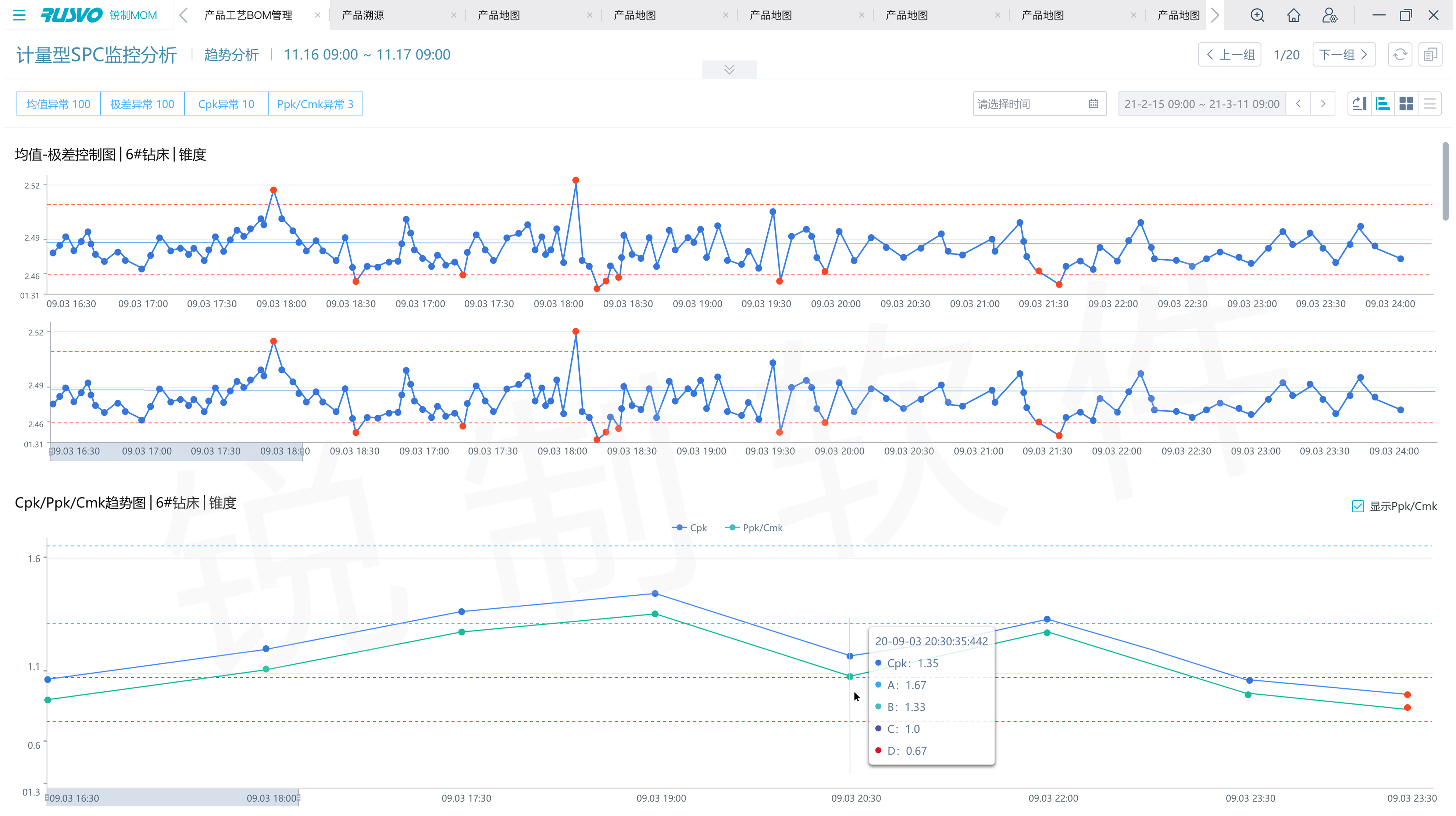The width and height of the screenshot is (1456, 816).
Task: Expand the collapsed header panel chevron
Action: pos(729,69)
